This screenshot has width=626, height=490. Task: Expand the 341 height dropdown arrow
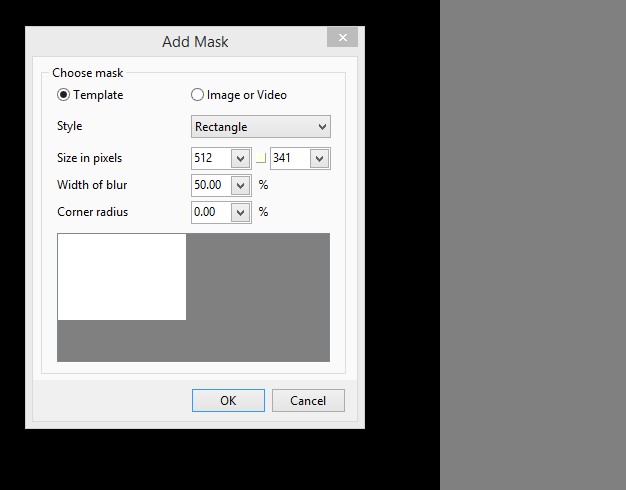(319, 159)
